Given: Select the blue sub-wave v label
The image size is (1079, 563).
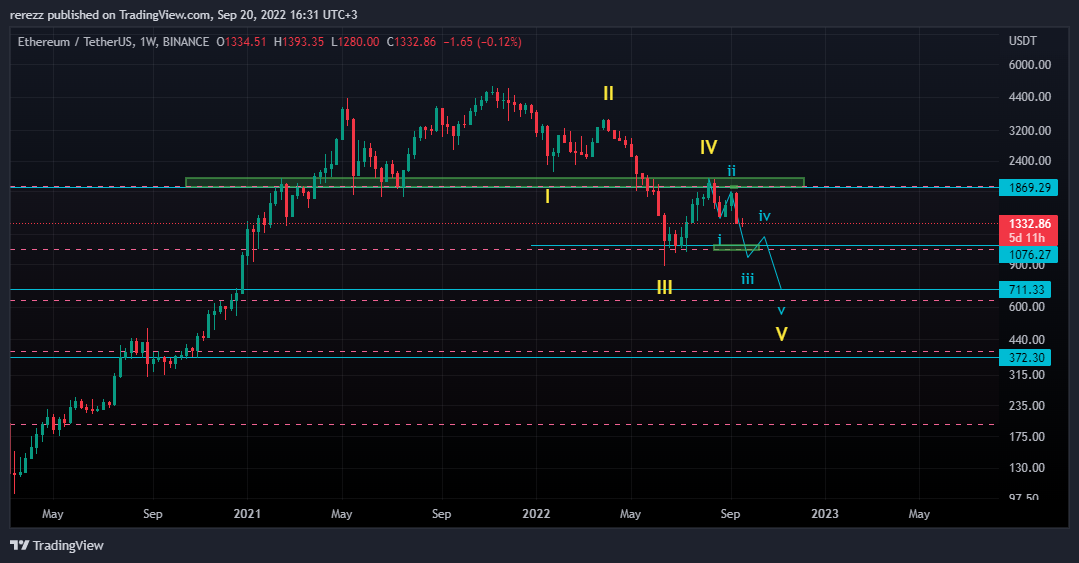Looking at the screenshot, I should click(x=781, y=310).
